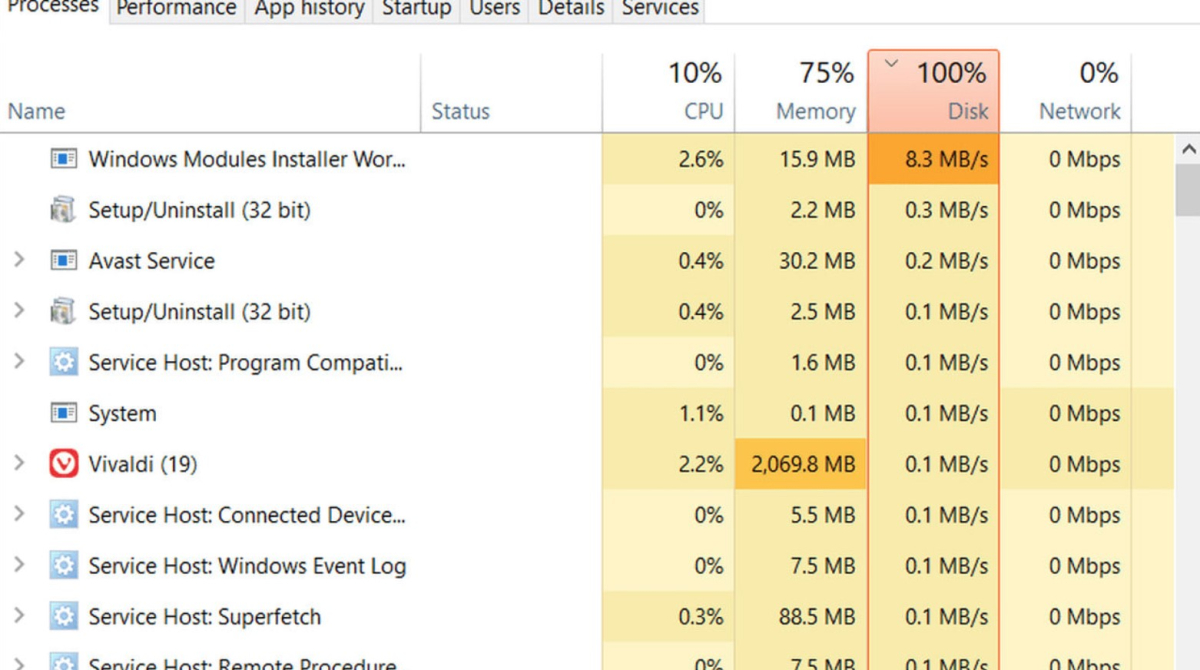Image resolution: width=1200 pixels, height=670 pixels.
Task: Expand Service Host: Windows Event Log group
Action: coord(18,566)
